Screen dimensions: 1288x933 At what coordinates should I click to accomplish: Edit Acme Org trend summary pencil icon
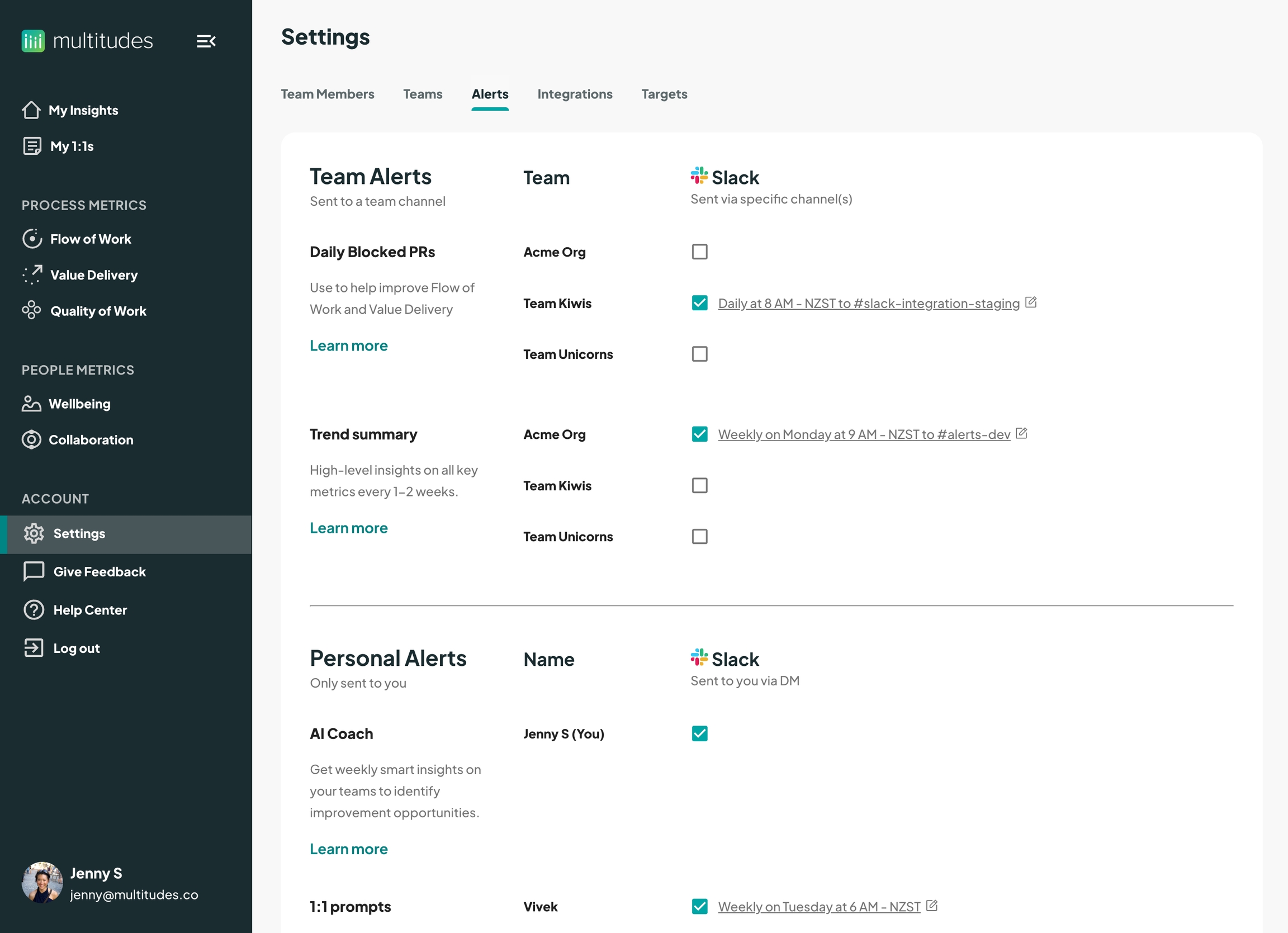coord(1021,434)
